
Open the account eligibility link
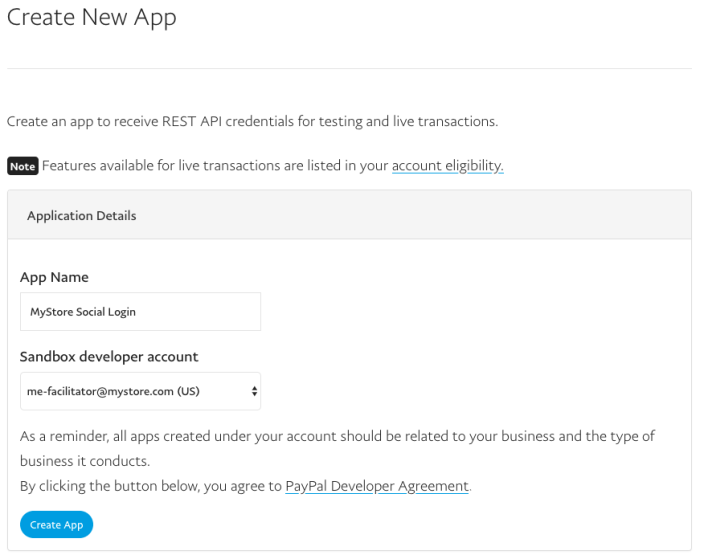point(447,166)
